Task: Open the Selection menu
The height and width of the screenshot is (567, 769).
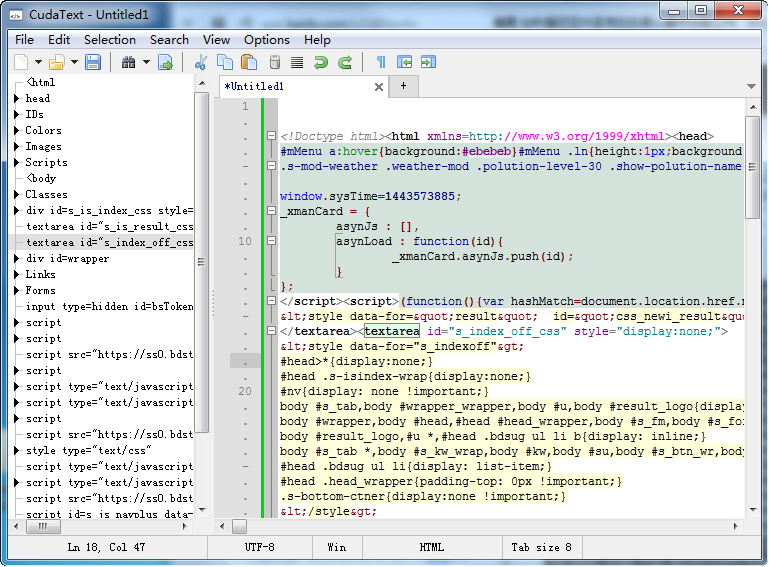Action: pos(110,40)
